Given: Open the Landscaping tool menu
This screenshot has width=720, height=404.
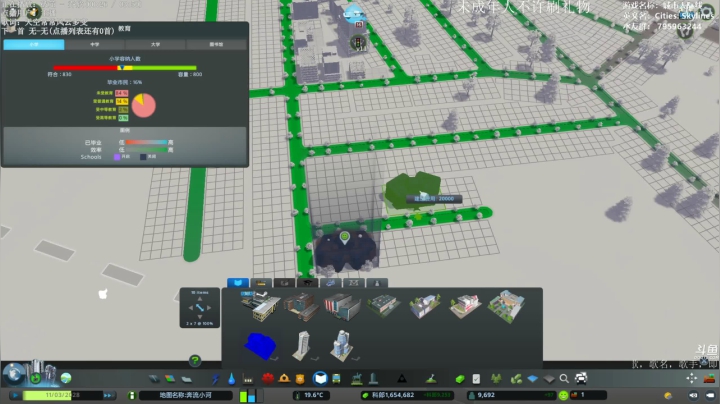Looking at the screenshot, I should tap(431, 379).
